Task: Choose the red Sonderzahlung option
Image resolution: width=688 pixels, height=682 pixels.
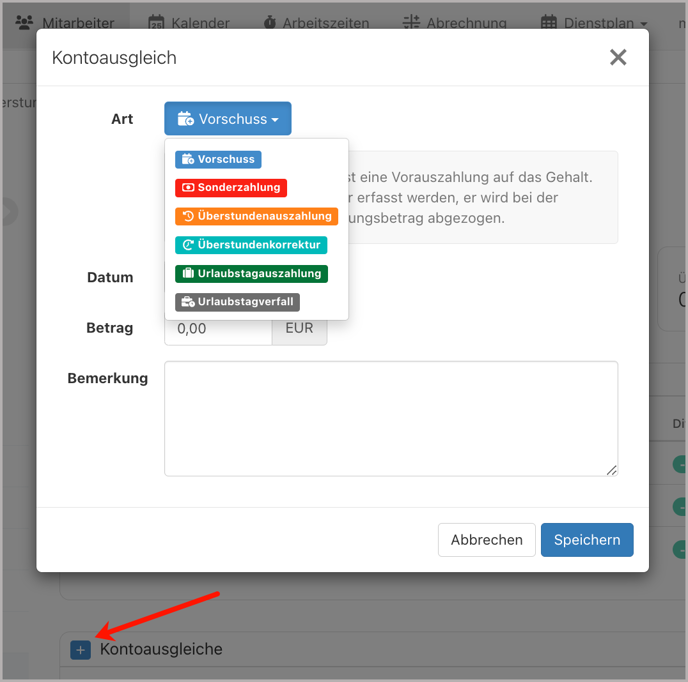Action: (x=231, y=187)
